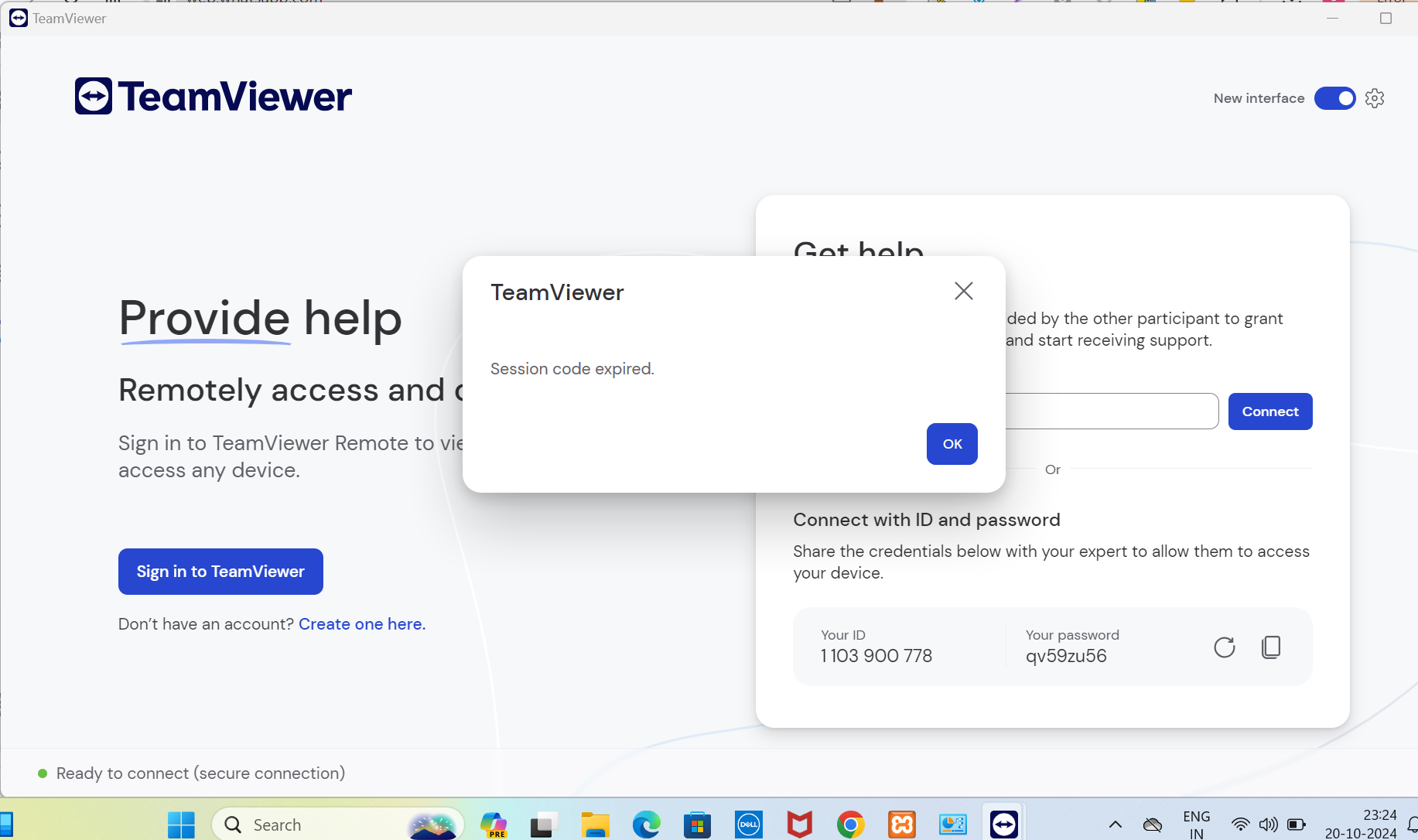Refresh the generated password
This screenshot has height=840, width=1418.
click(1224, 647)
